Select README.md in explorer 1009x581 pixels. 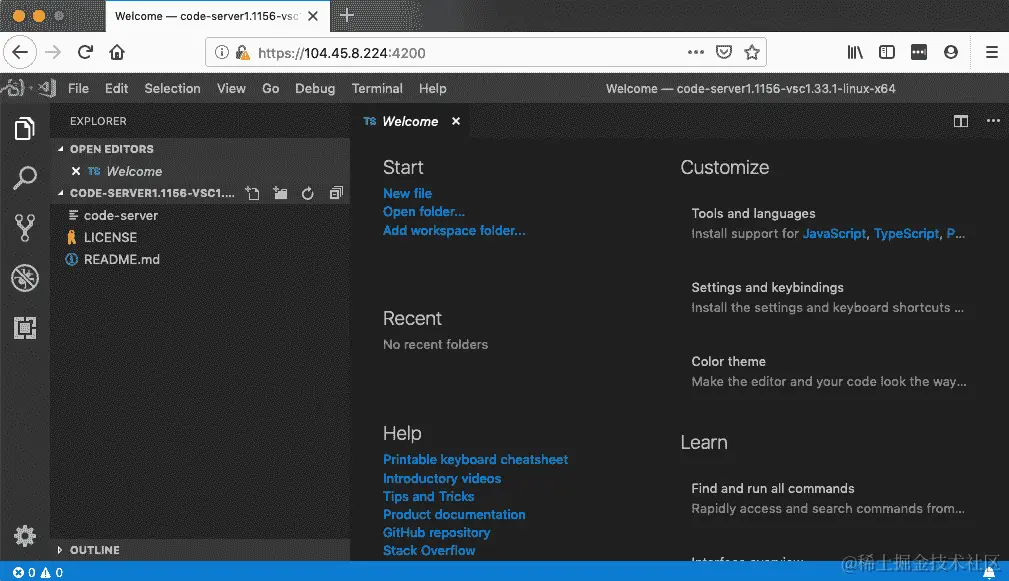tap(199, 259)
